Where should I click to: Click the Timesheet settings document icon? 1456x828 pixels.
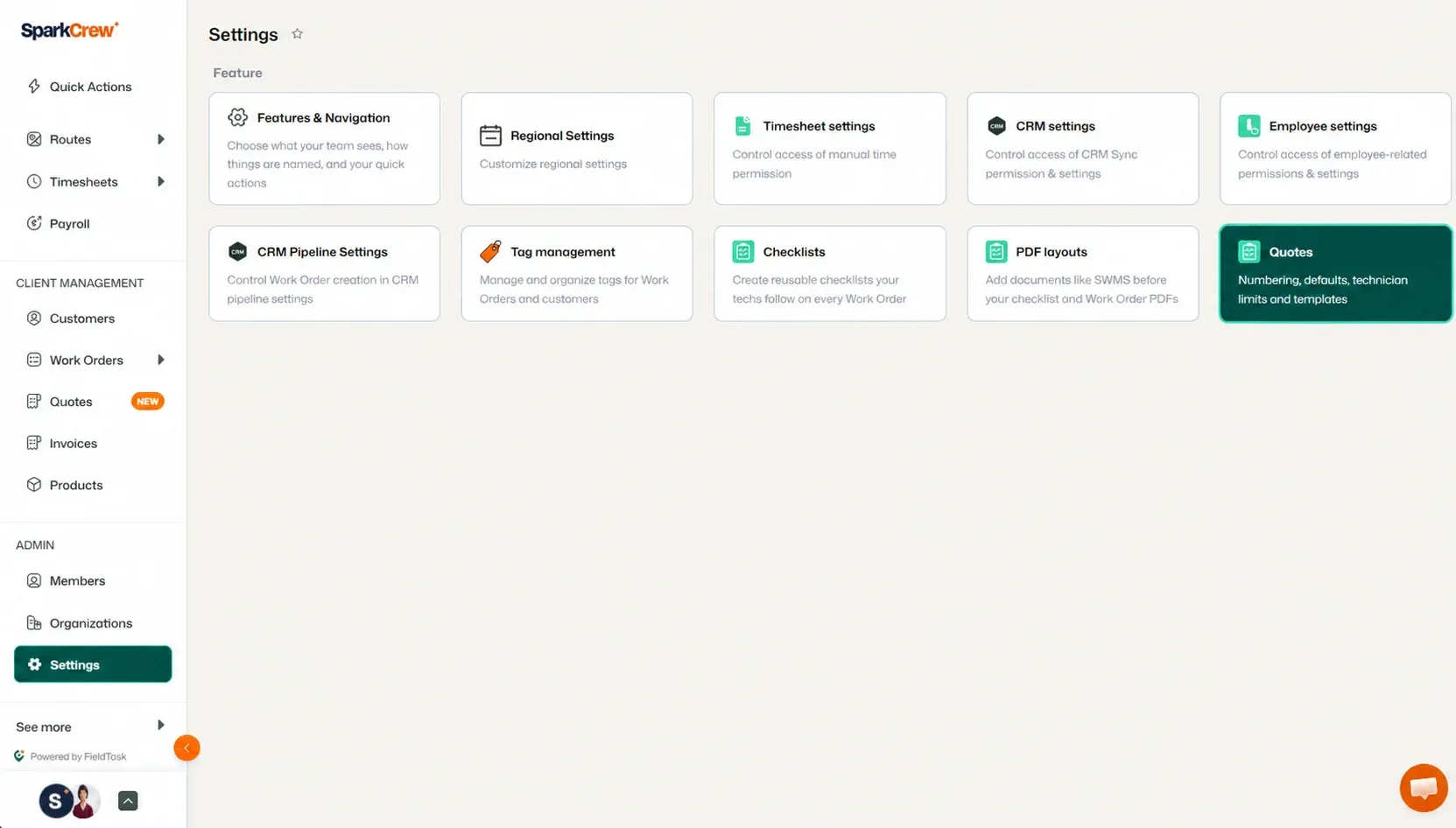tap(742, 125)
